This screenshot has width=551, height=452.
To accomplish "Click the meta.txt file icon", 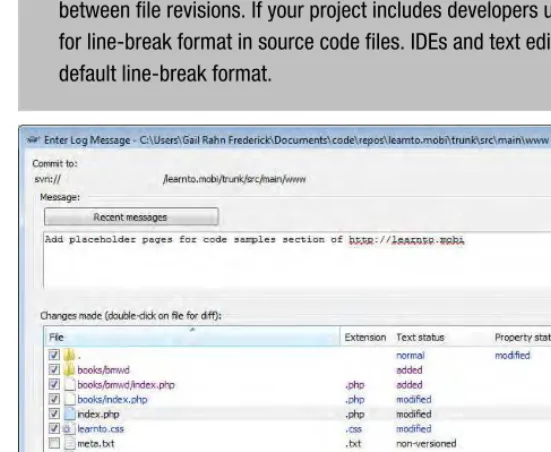I will [x=70, y=444].
